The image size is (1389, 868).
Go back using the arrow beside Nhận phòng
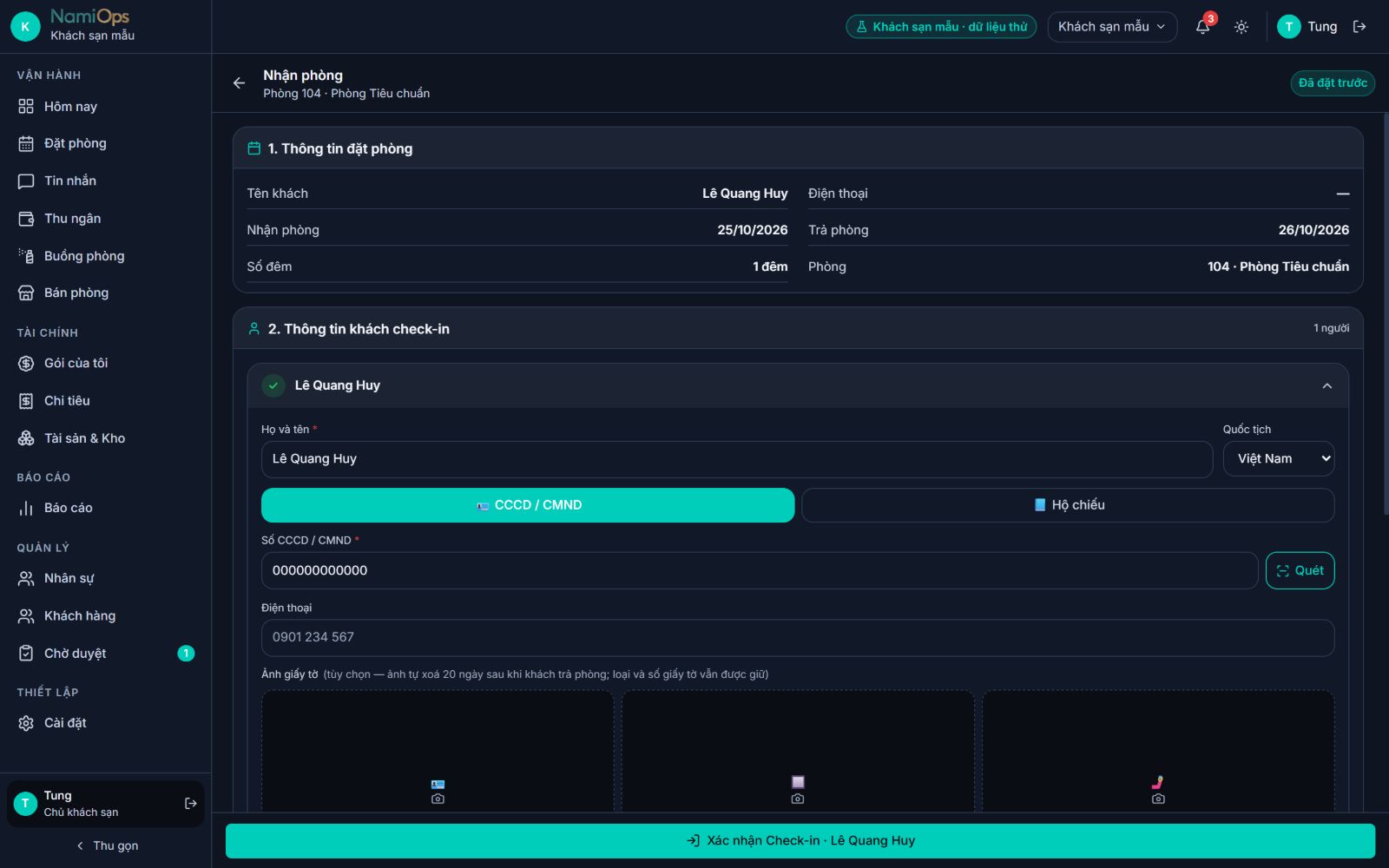[239, 83]
